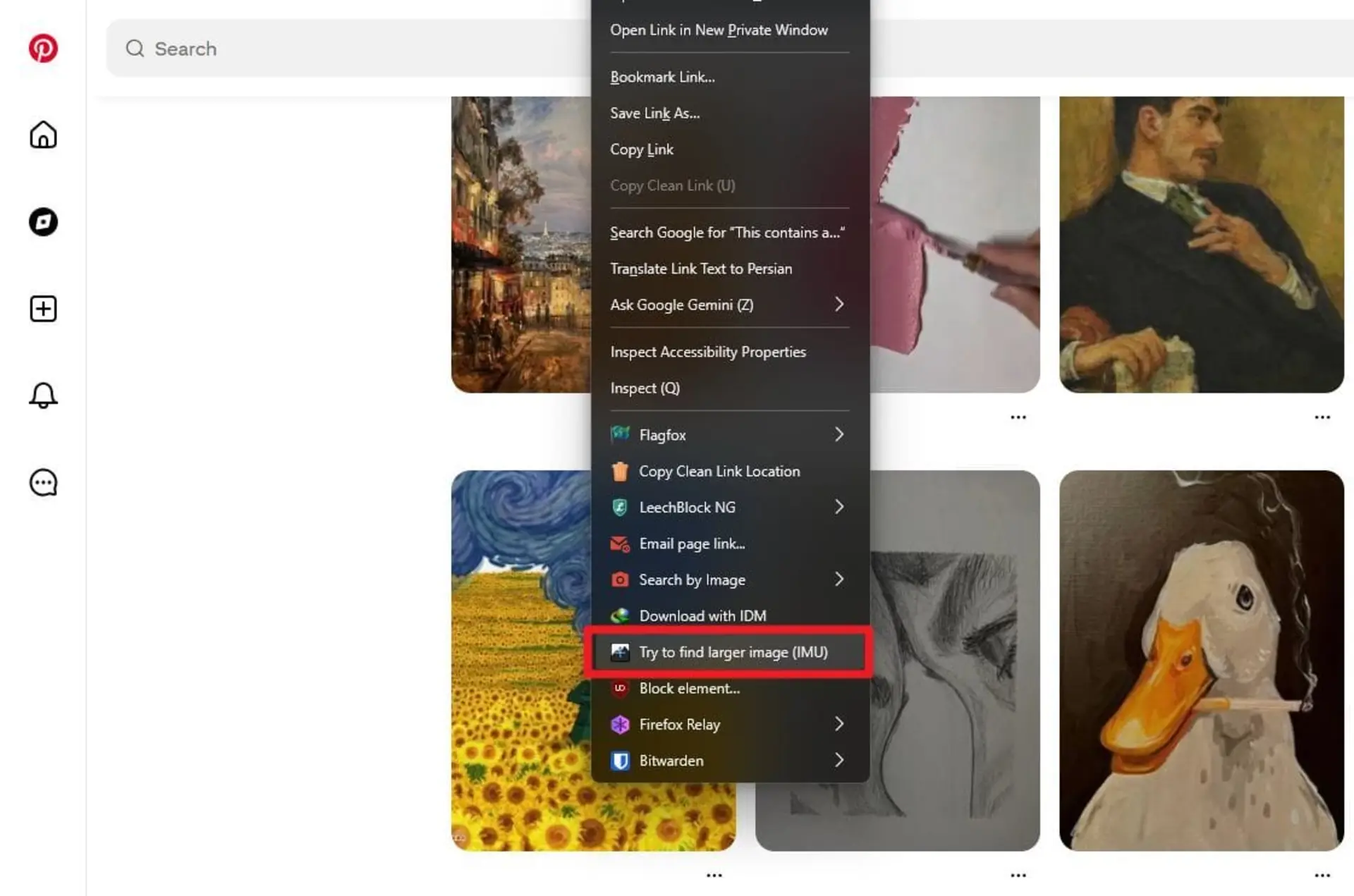Select Try to find larger image (IMU)
The width and height of the screenshot is (1354, 896).
pyautogui.click(x=729, y=652)
